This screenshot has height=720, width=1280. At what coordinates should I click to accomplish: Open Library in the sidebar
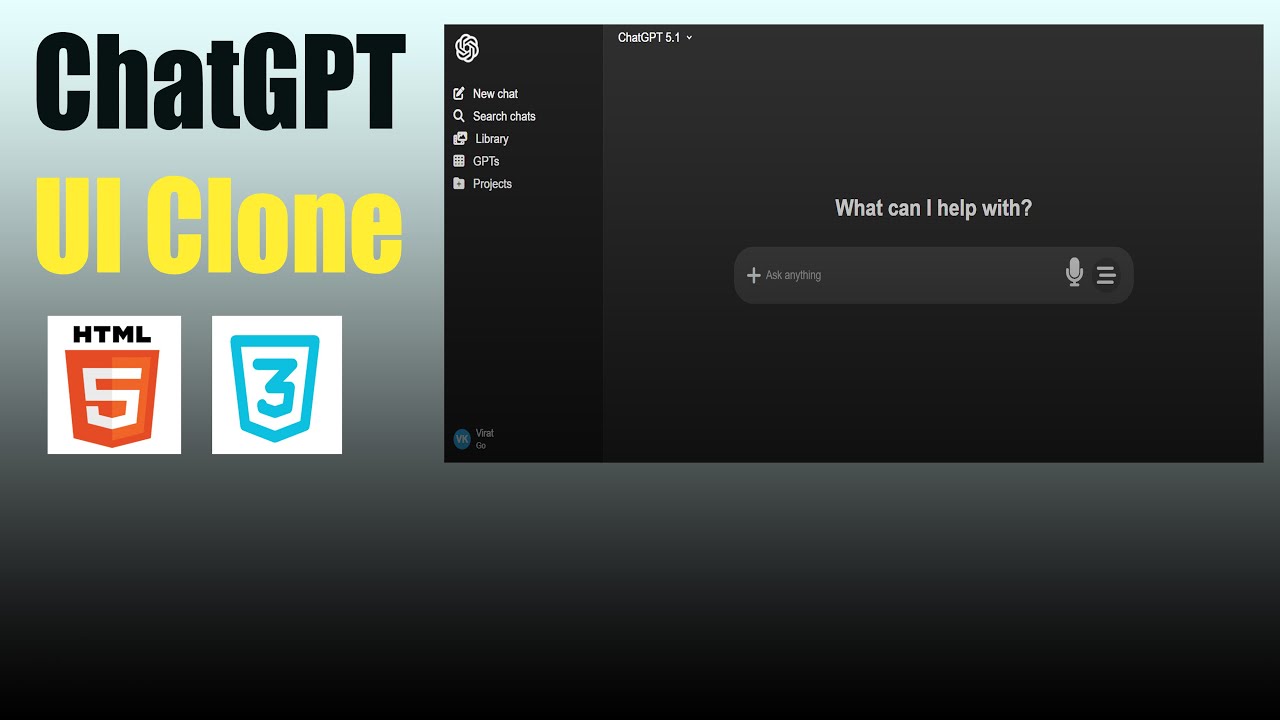point(492,139)
